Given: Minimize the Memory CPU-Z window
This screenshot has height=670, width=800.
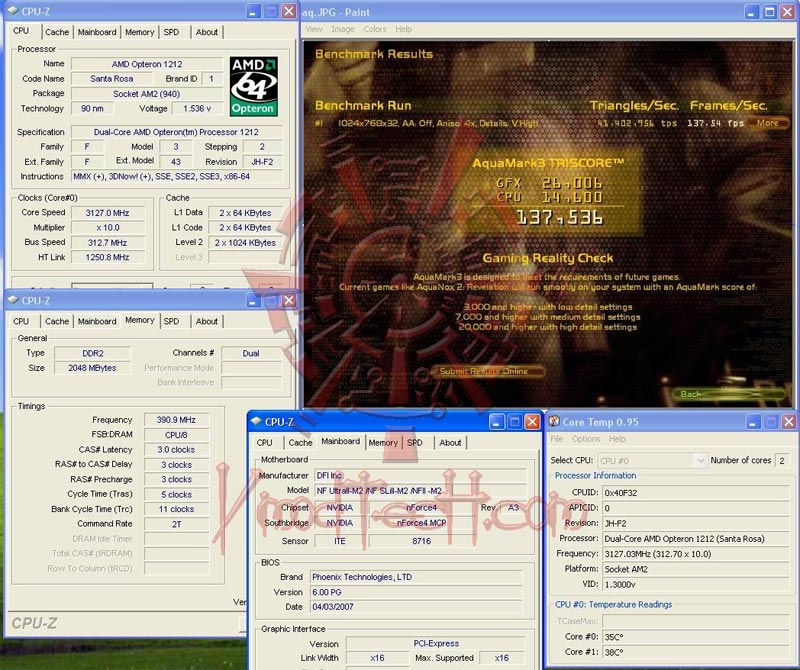Looking at the screenshot, I should [253, 301].
